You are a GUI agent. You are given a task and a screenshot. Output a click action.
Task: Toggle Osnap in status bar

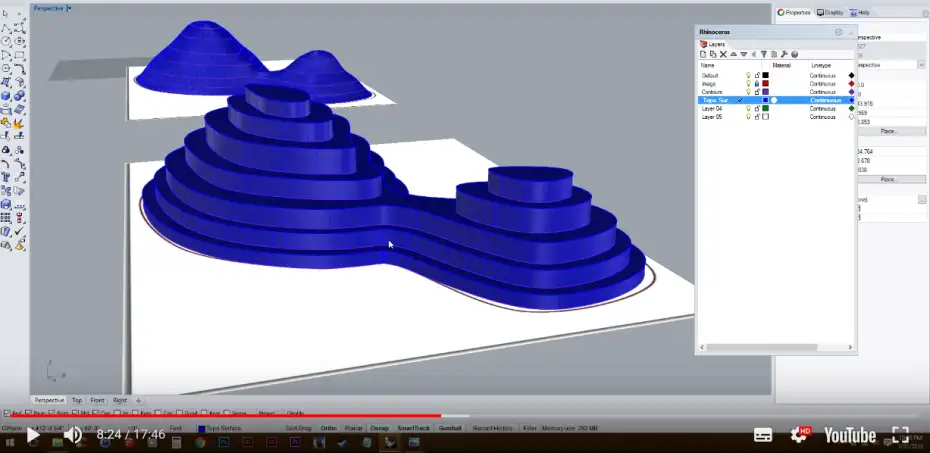(x=380, y=428)
